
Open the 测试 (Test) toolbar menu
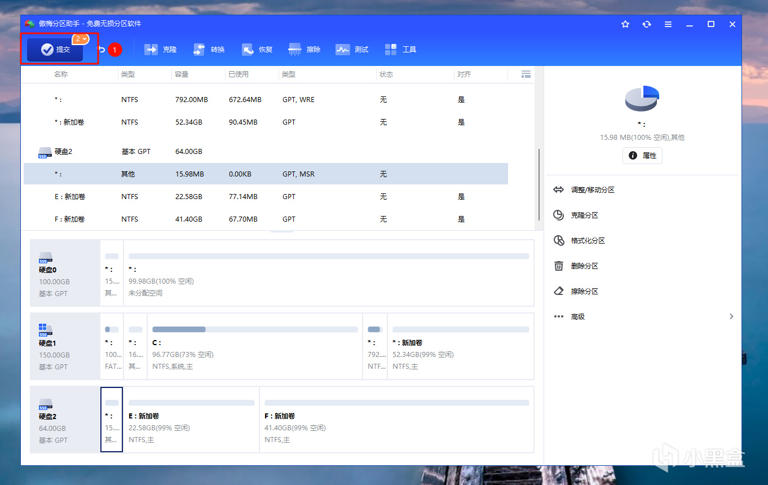pyautogui.click(x=352, y=49)
